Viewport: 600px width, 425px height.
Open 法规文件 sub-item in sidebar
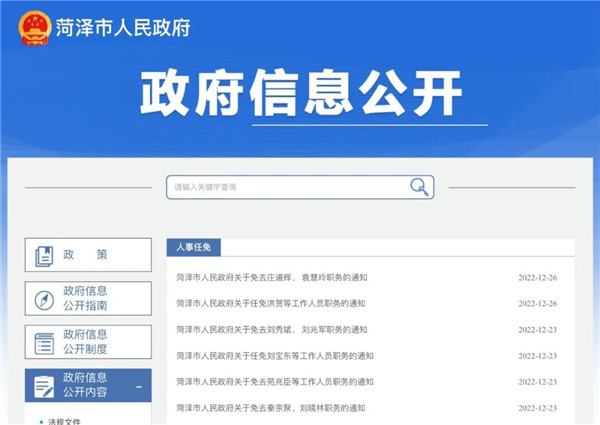64,422
